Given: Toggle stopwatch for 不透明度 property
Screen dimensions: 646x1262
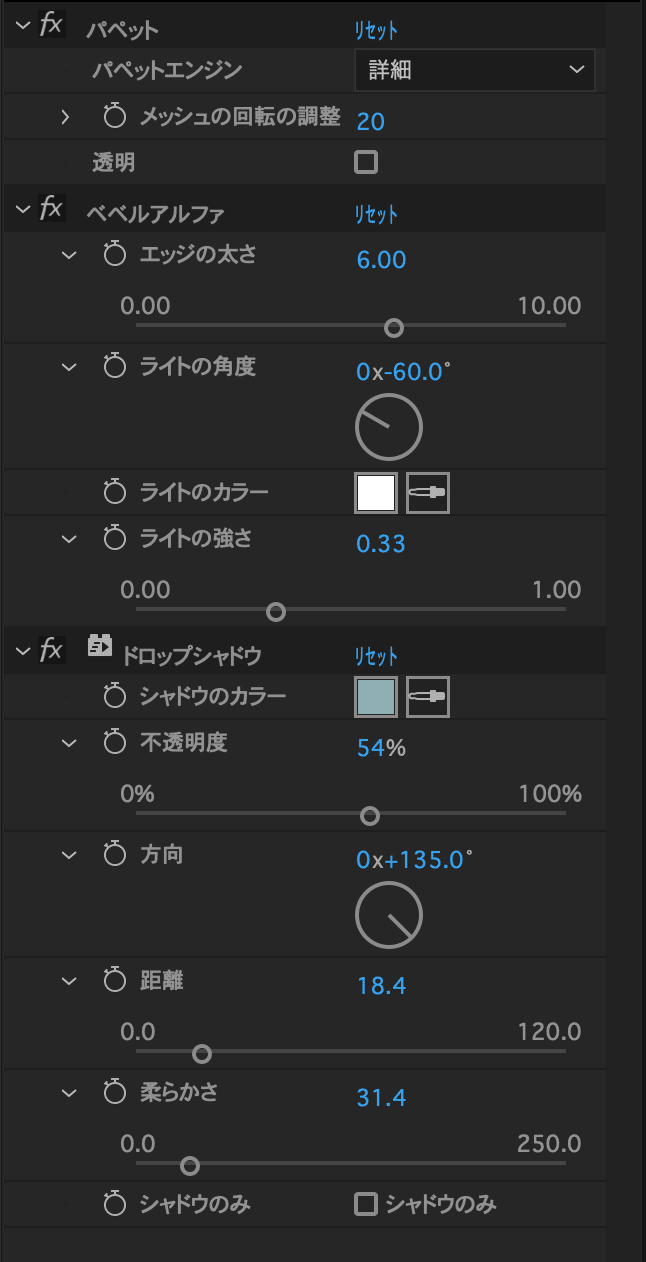Looking at the screenshot, I should click(x=115, y=743).
